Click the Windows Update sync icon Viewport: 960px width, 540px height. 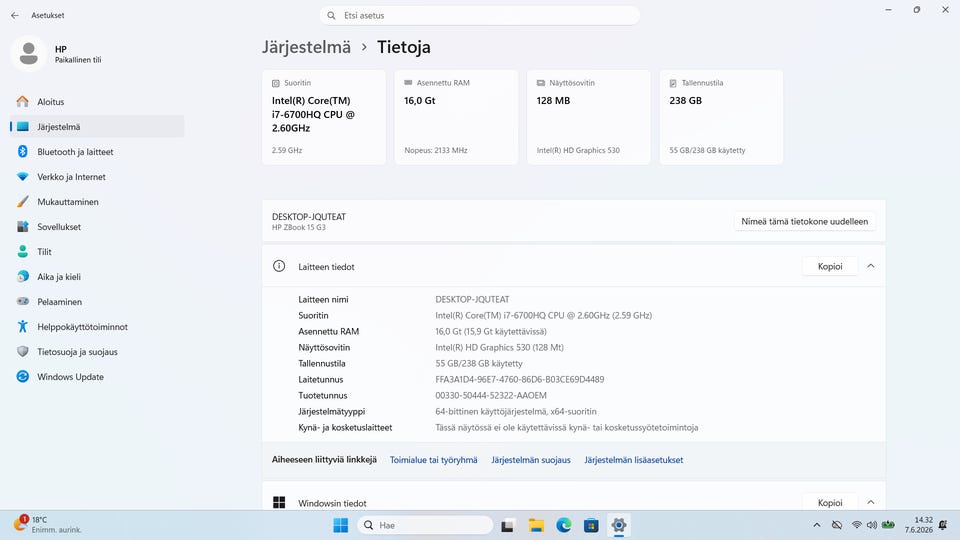[23, 377]
